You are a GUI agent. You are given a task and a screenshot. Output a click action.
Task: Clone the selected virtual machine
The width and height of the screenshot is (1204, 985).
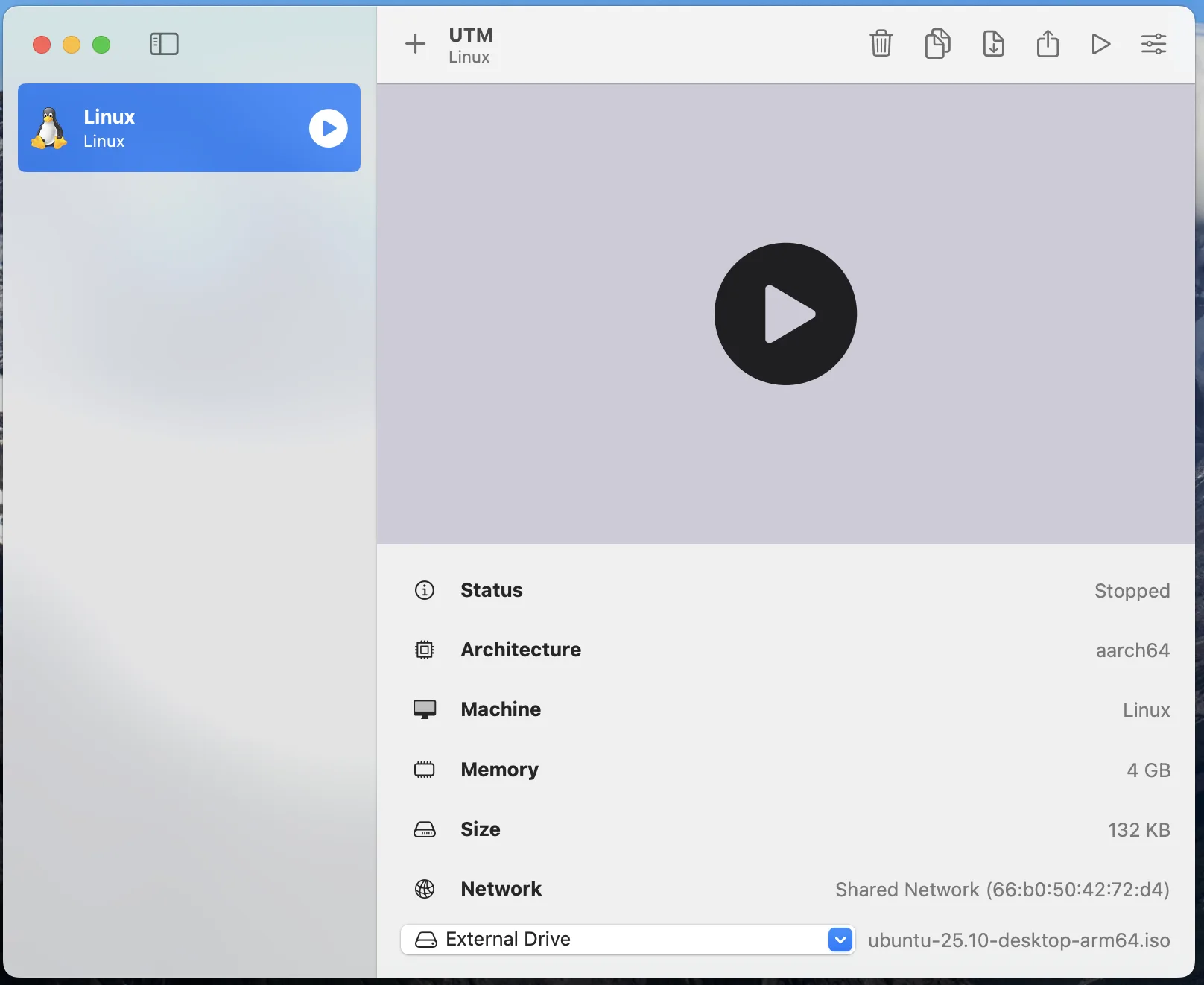[937, 43]
